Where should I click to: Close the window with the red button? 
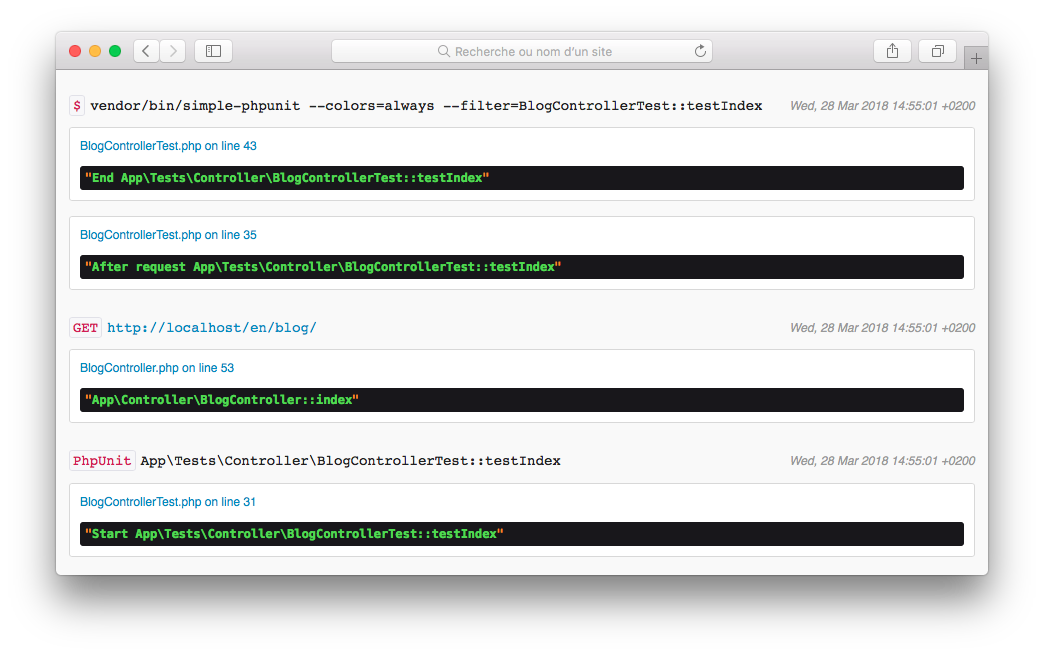pyautogui.click(x=75, y=51)
